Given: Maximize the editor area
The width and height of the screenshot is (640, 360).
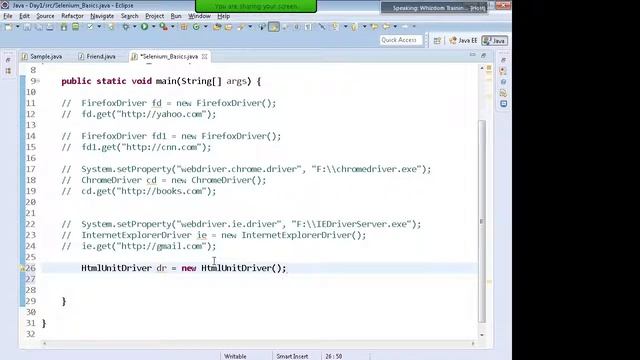Looking at the screenshot, I should 484,55.
